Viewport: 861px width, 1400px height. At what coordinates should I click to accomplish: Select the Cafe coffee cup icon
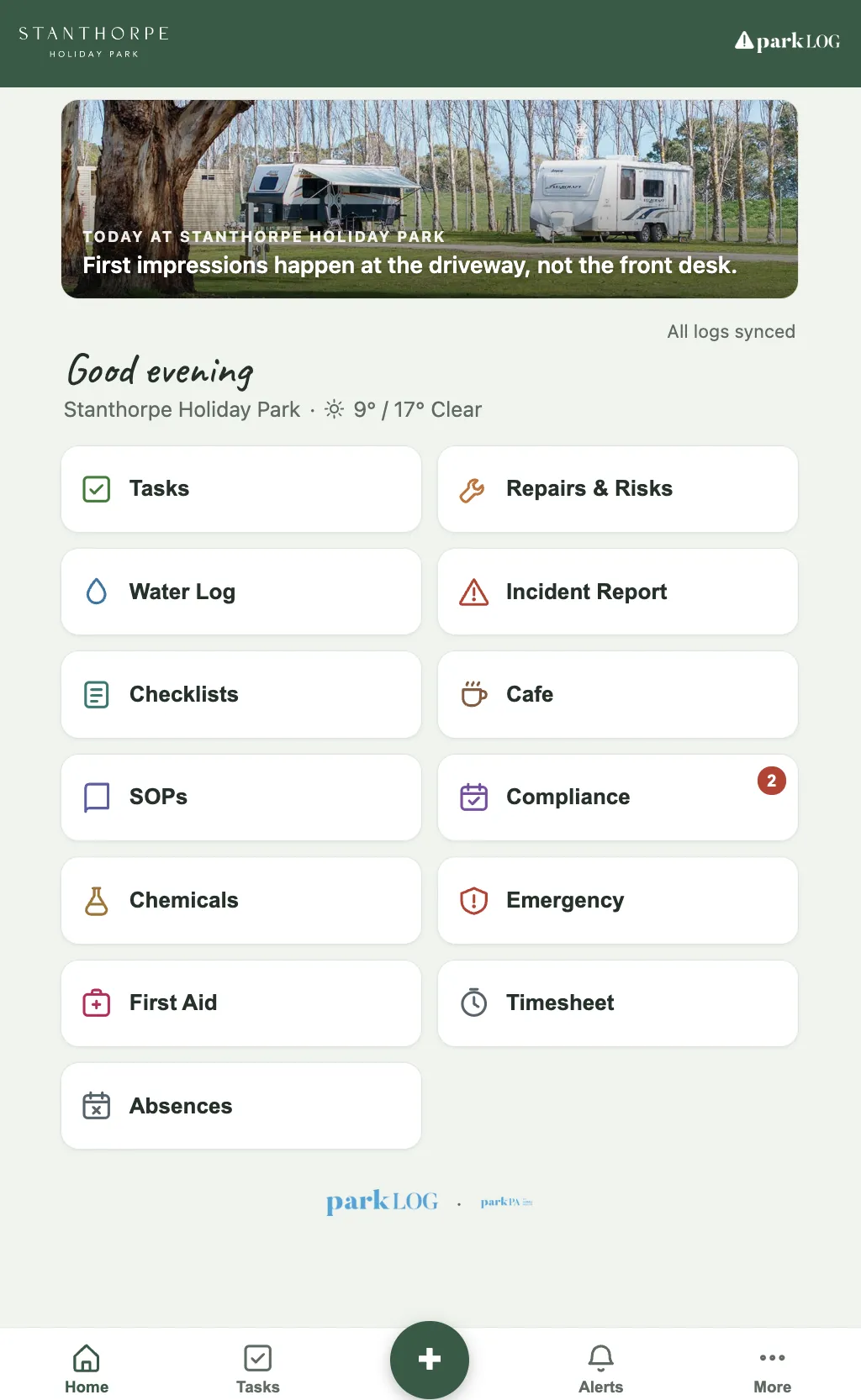(x=474, y=694)
